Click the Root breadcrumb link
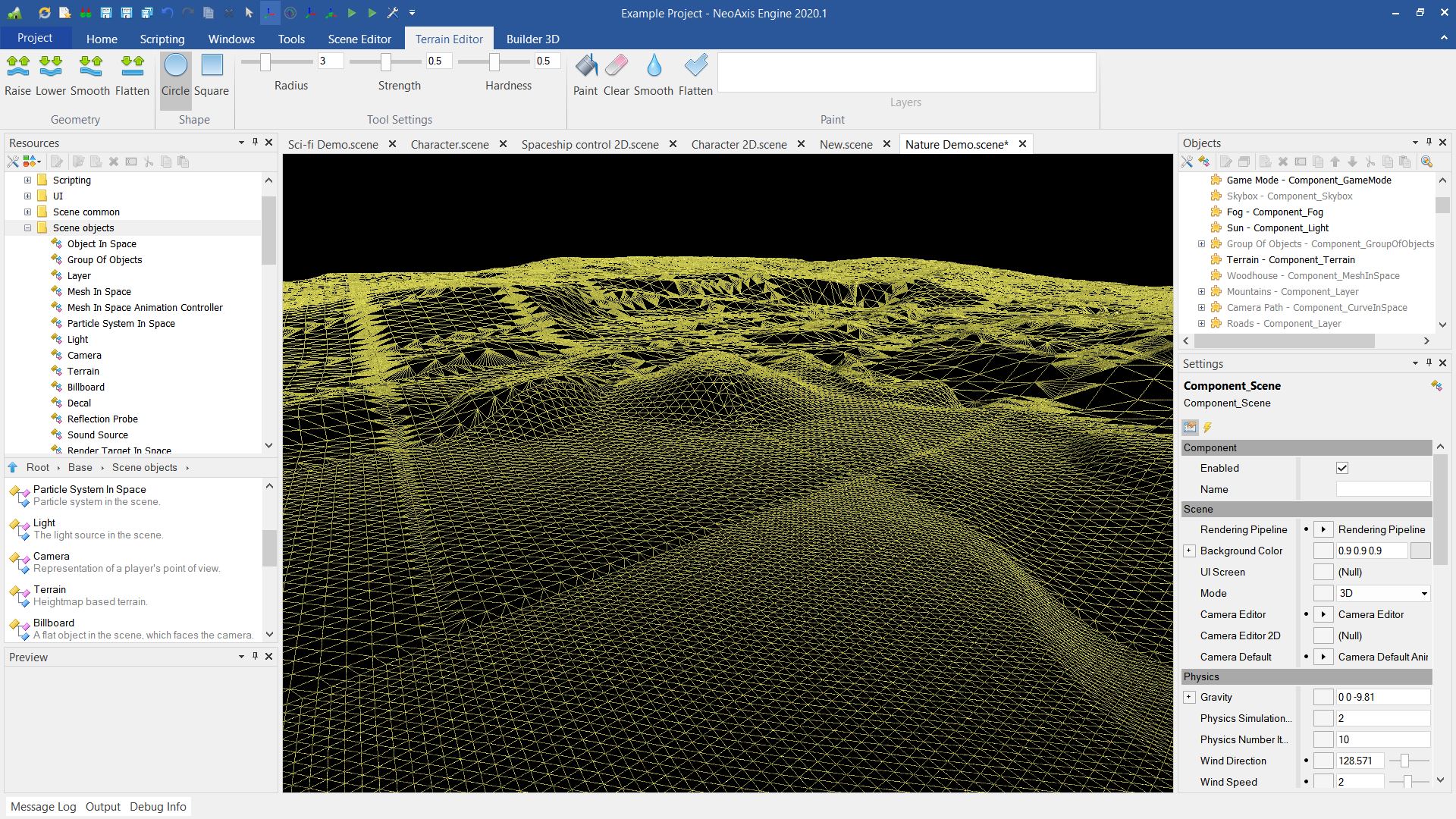The image size is (1456, 819). coord(37,467)
